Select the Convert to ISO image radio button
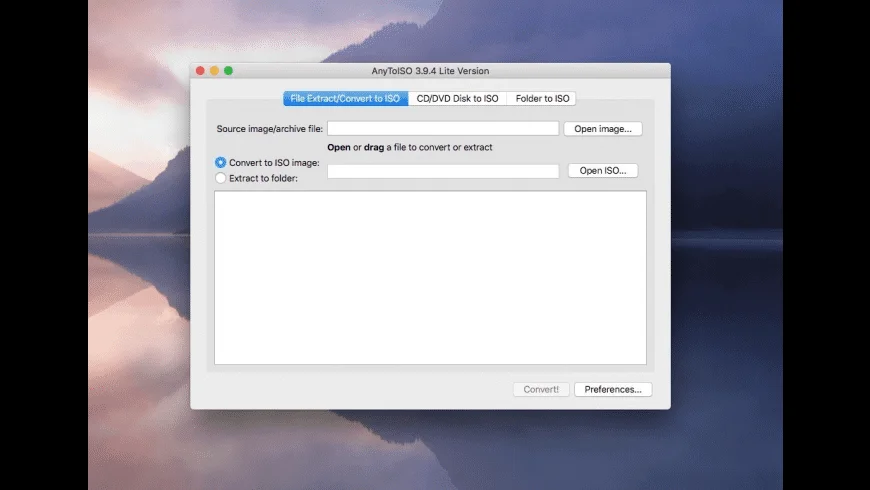Viewport: 870px width, 490px height. [x=221, y=162]
